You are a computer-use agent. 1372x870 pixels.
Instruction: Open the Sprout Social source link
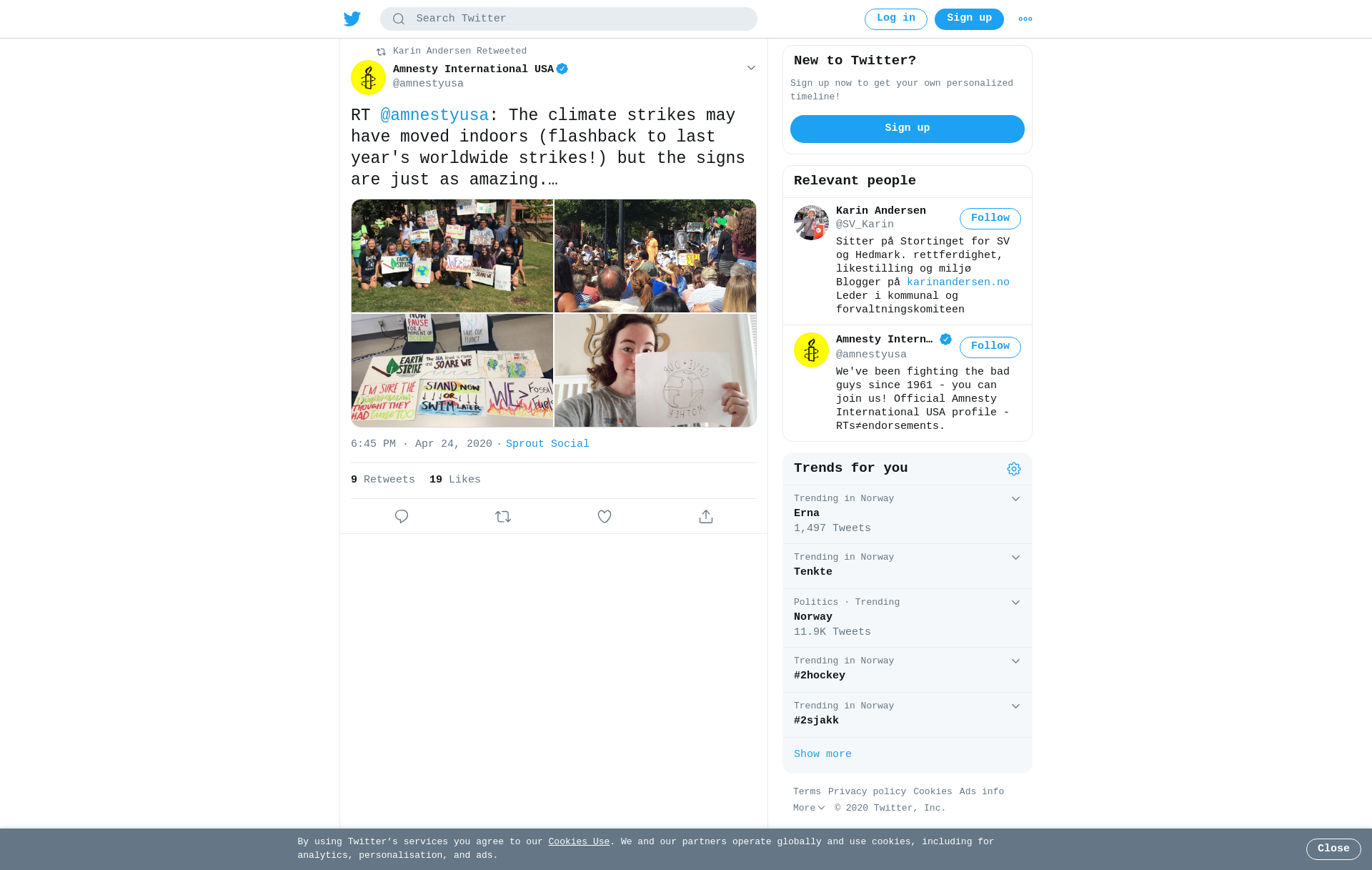point(547,444)
